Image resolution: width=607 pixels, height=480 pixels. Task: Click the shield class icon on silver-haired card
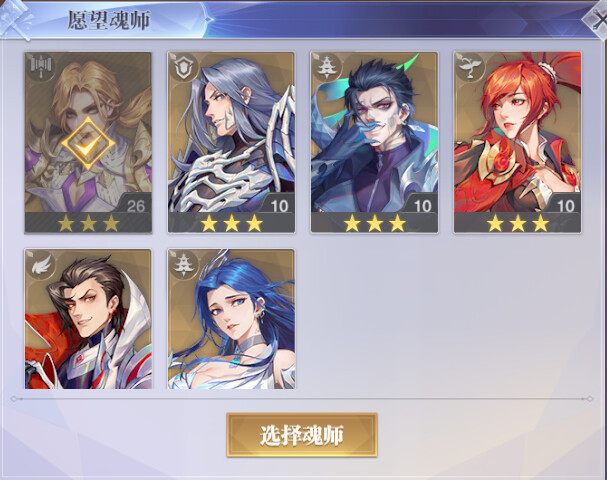[184, 67]
